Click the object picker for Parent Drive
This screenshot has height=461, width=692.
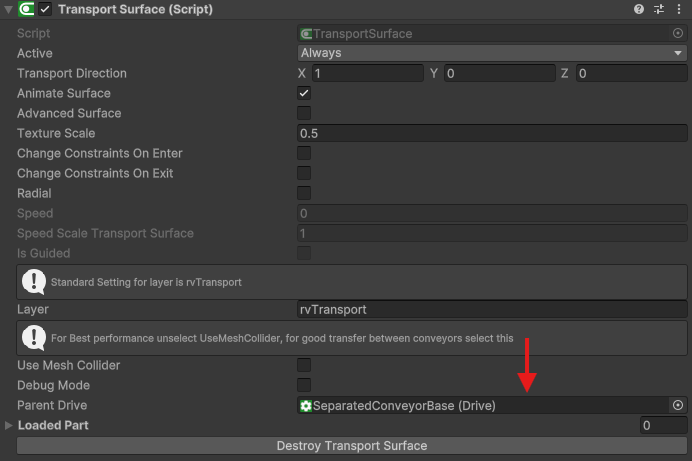[x=678, y=405]
